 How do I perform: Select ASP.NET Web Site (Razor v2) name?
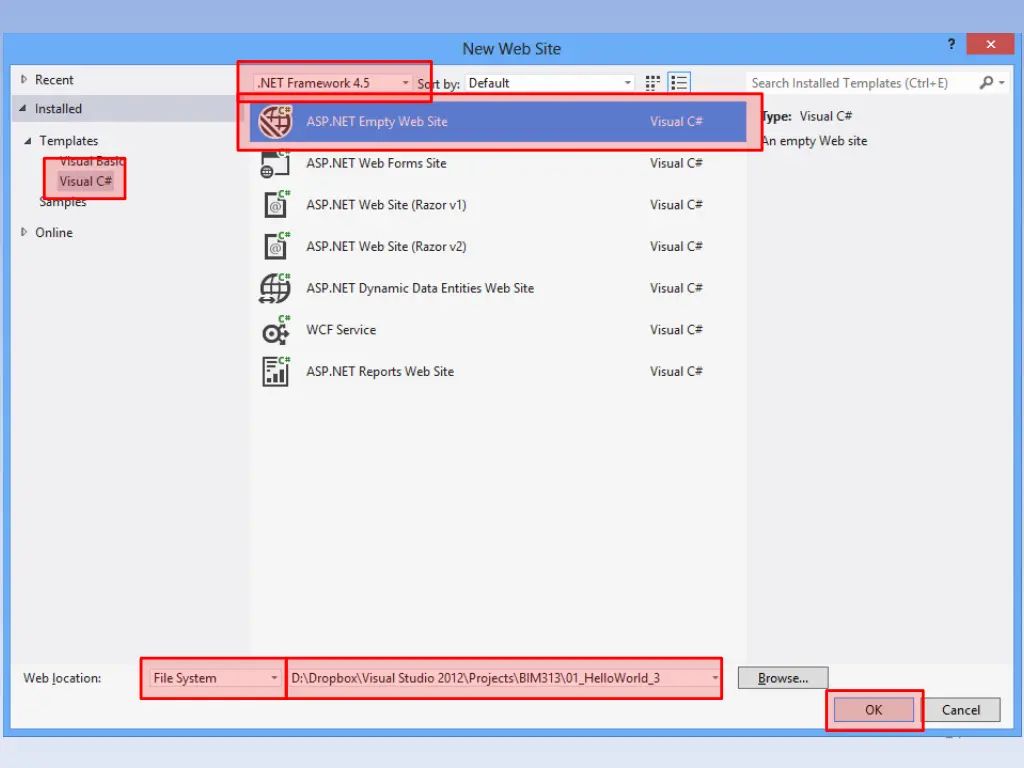point(386,247)
